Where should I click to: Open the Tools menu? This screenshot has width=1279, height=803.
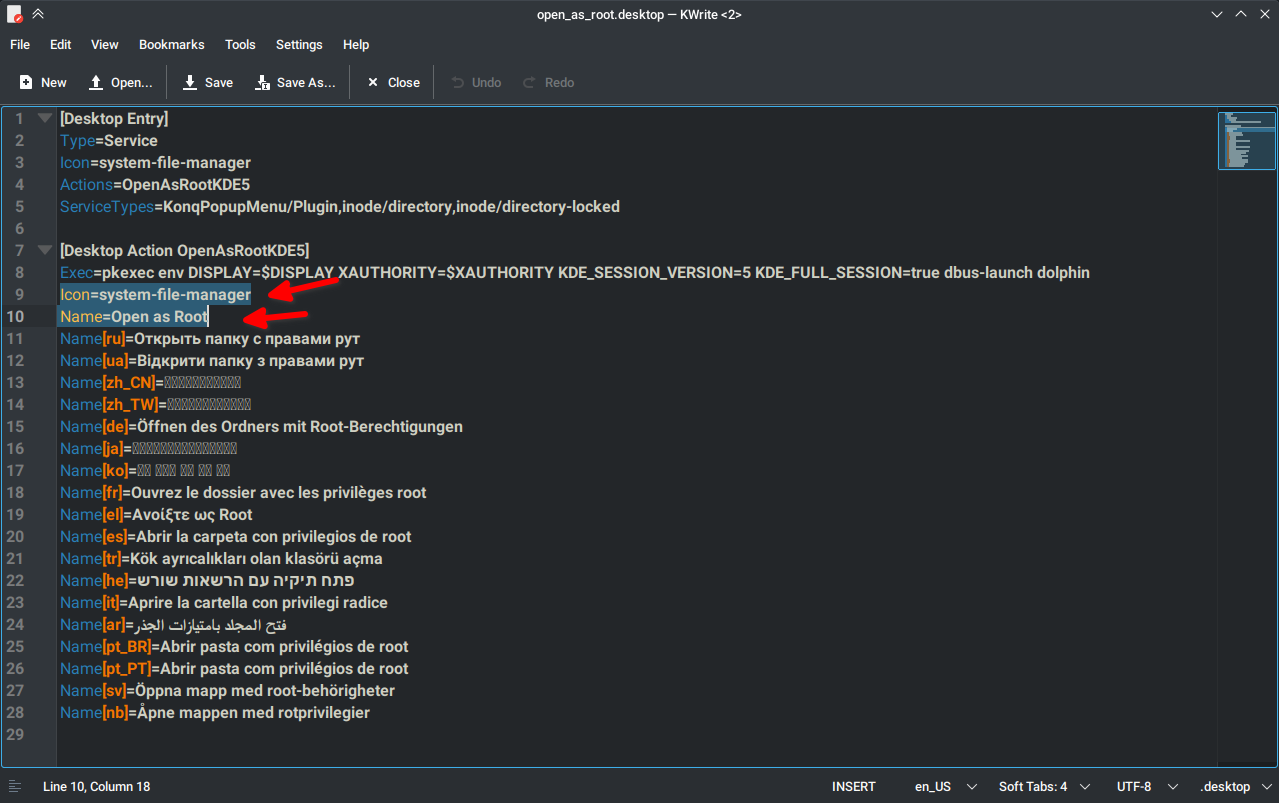pos(240,44)
